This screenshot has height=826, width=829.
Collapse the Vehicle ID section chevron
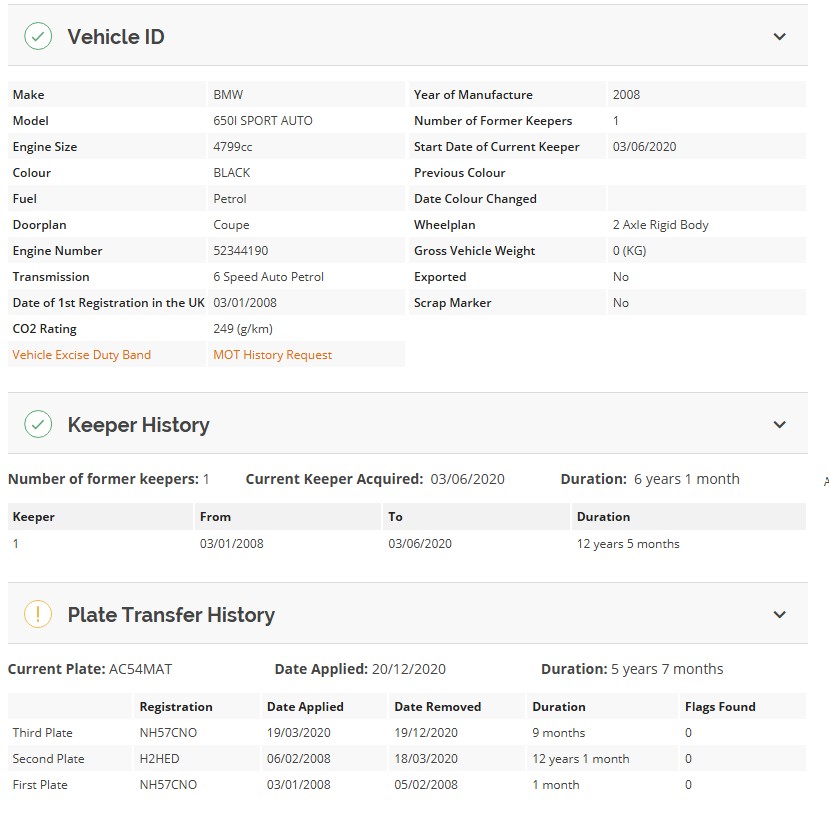[x=779, y=36]
